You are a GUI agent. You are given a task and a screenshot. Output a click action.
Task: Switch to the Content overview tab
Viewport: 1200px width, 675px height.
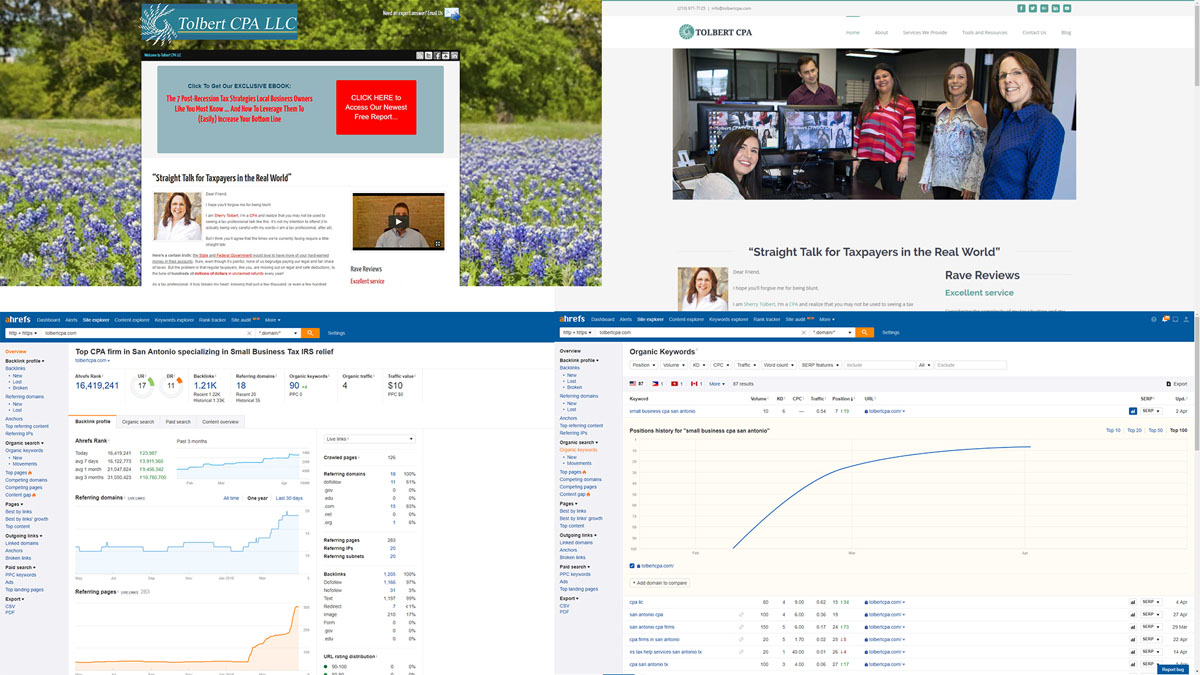(x=221, y=422)
